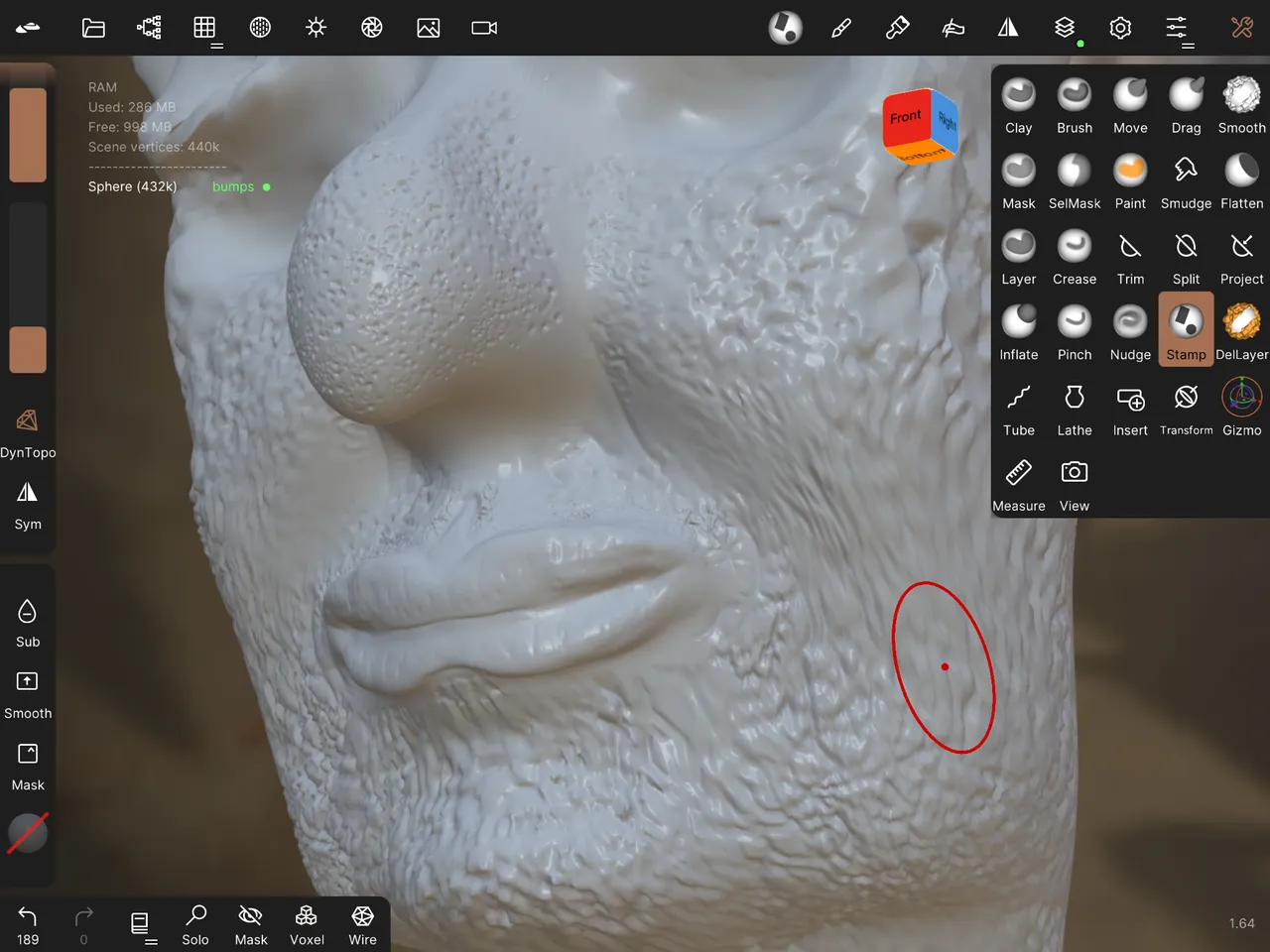Toggle the Mask shortcut on left sidebar
Screen dimensions: 1270x952
click(x=28, y=766)
